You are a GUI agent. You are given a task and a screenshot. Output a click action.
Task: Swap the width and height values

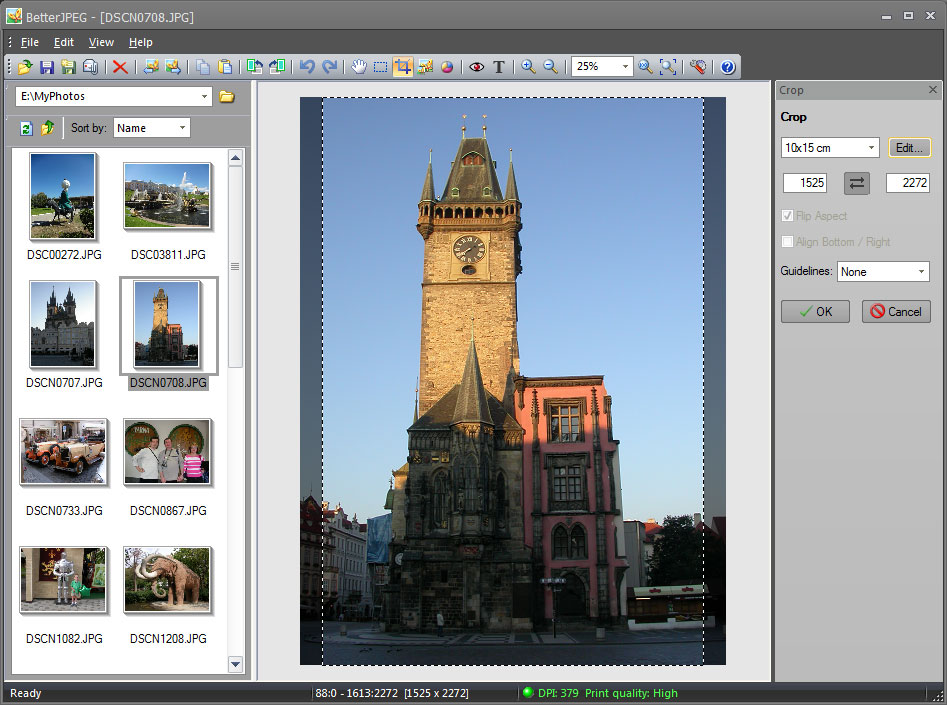coord(856,183)
